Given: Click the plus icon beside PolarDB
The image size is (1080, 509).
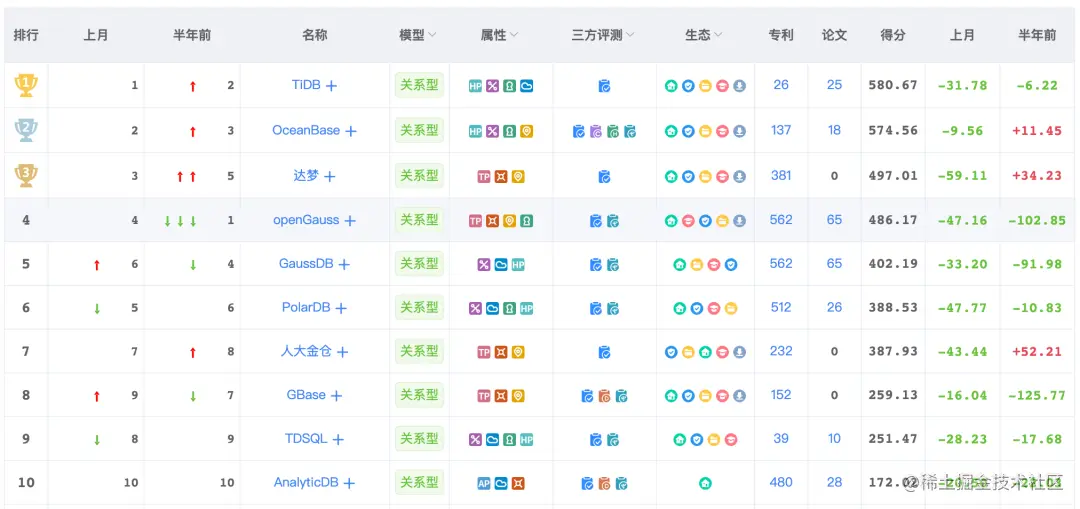Looking at the screenshot, I should point(340,309).
